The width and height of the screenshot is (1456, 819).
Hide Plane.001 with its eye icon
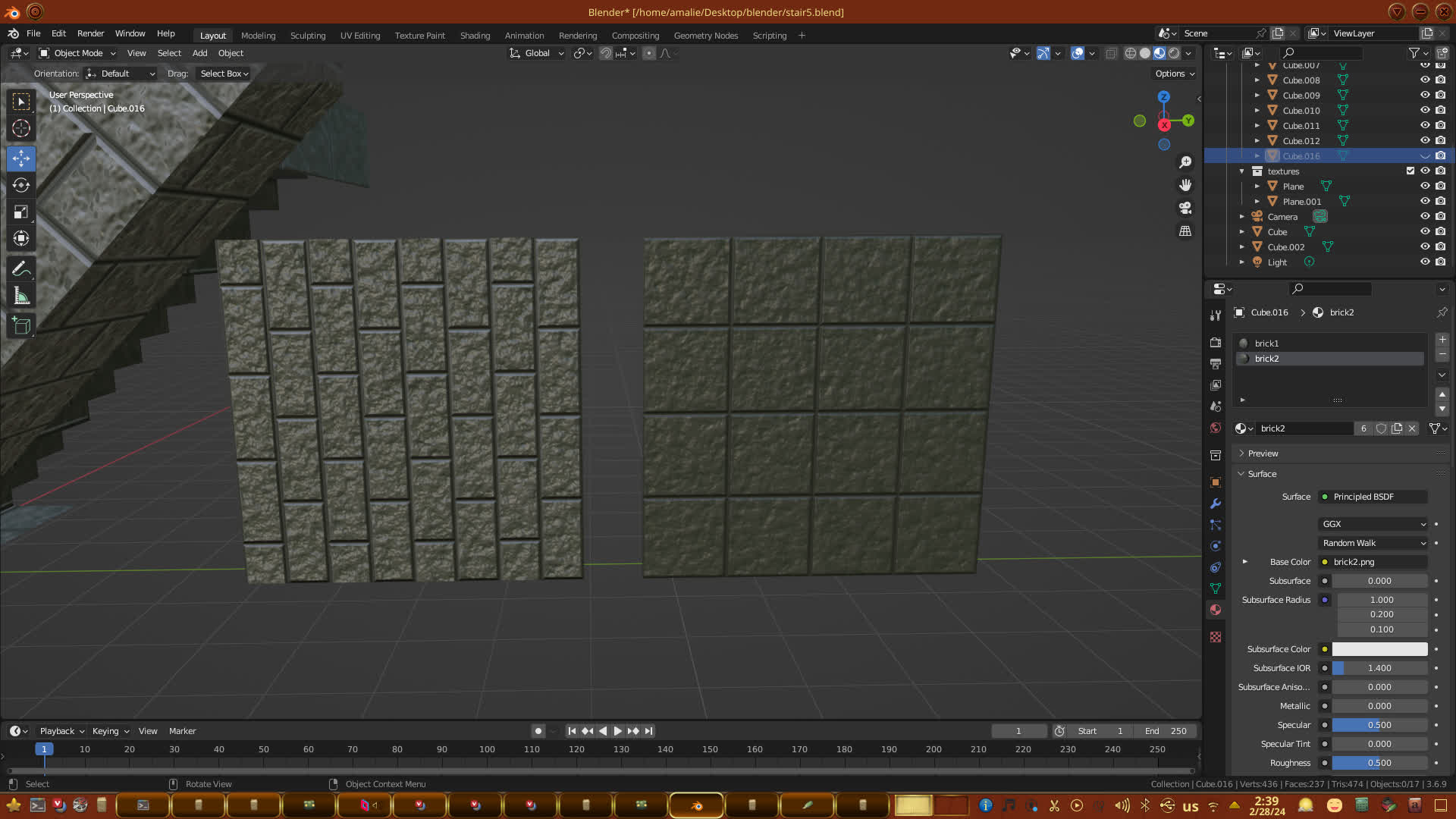point(1425,201)
